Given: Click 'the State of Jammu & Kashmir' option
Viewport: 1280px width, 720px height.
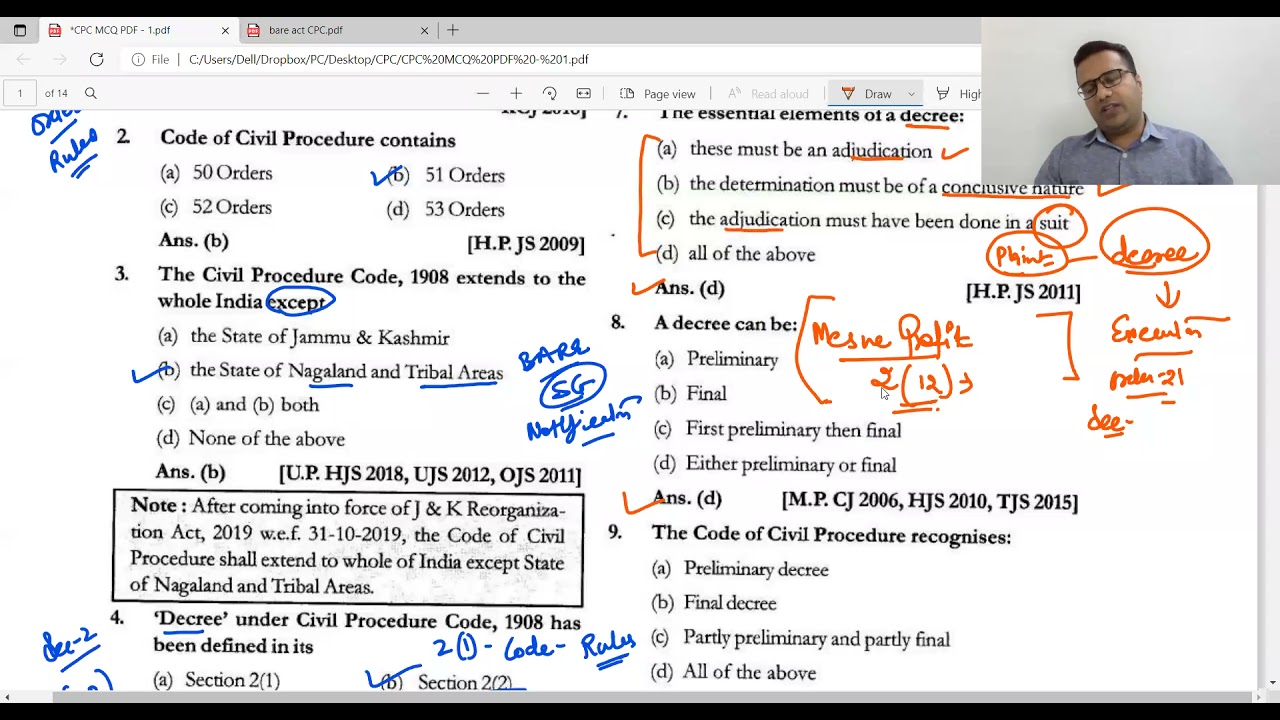Looking at the screenshot, I should pyautogui.click(x=319, y=338).
